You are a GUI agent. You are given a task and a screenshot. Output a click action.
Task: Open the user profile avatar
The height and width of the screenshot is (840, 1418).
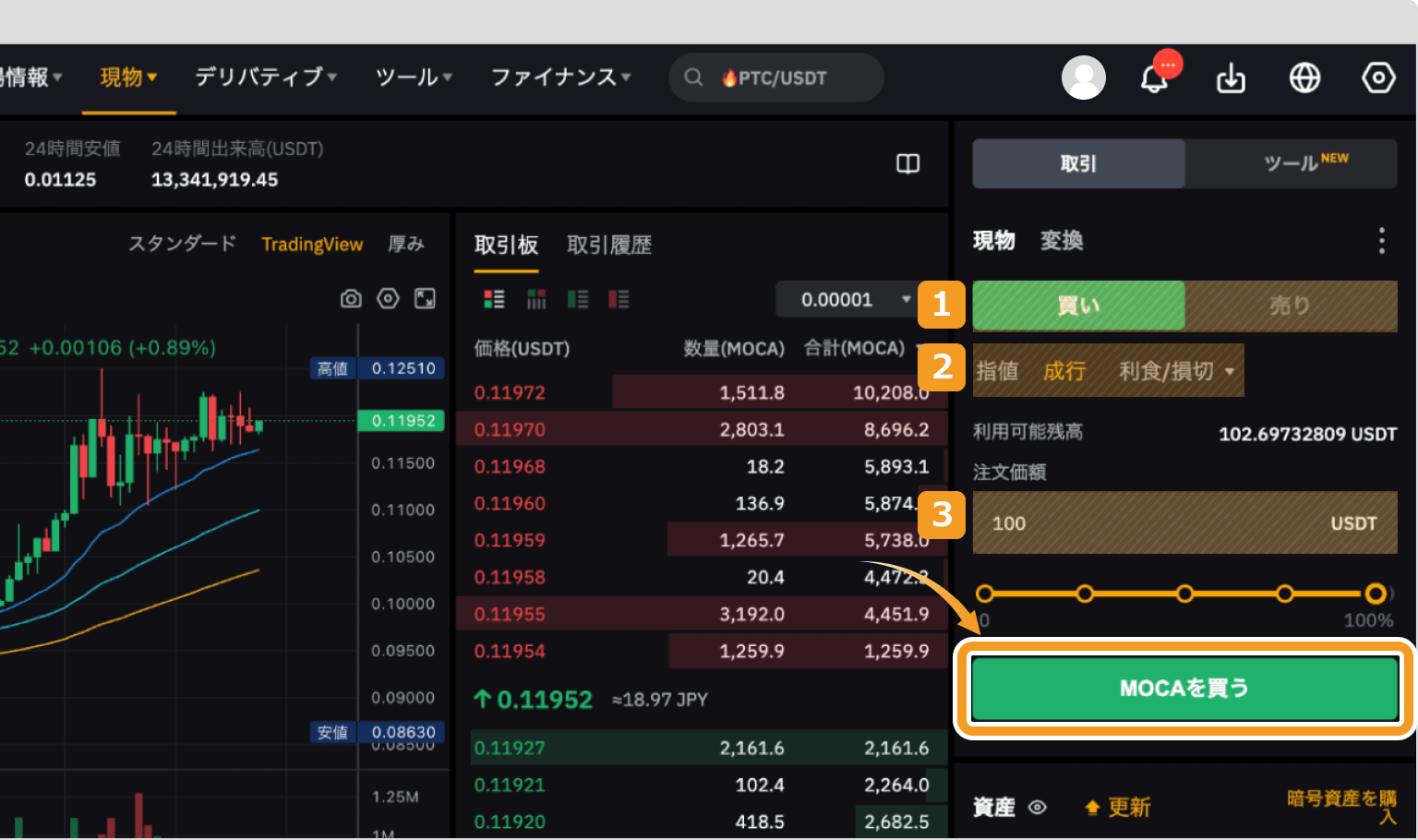click(1084, 78)
